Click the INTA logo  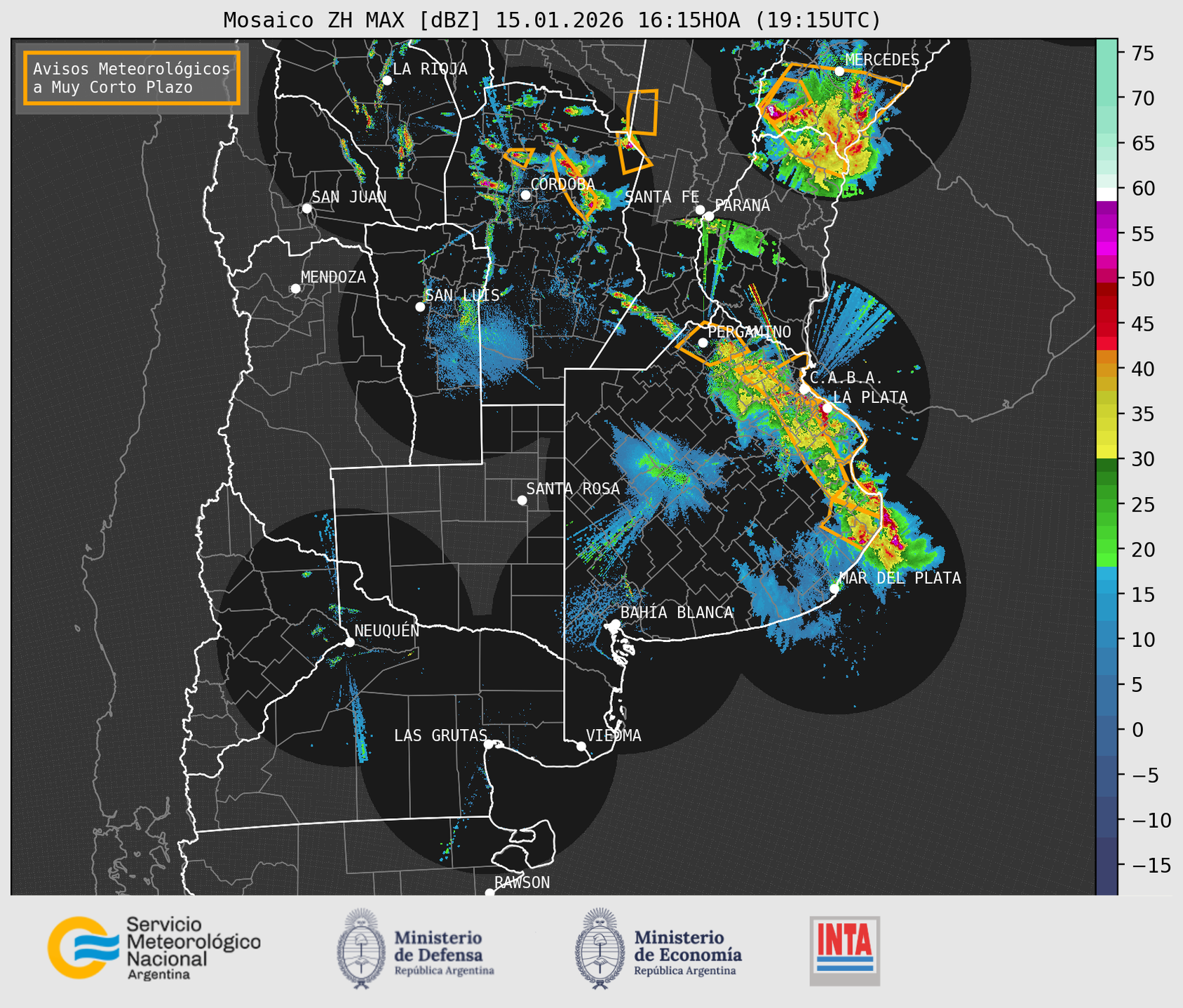(844, 951)
